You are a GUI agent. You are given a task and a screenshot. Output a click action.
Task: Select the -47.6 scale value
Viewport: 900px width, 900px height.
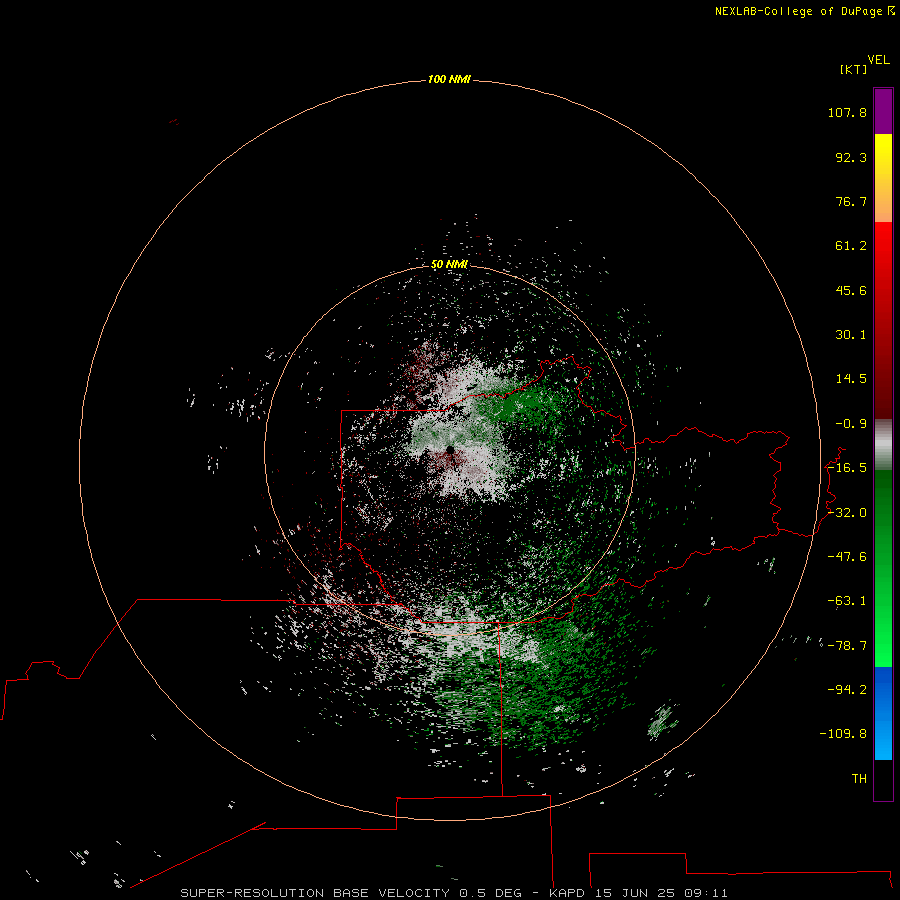(x=847, y=557)
